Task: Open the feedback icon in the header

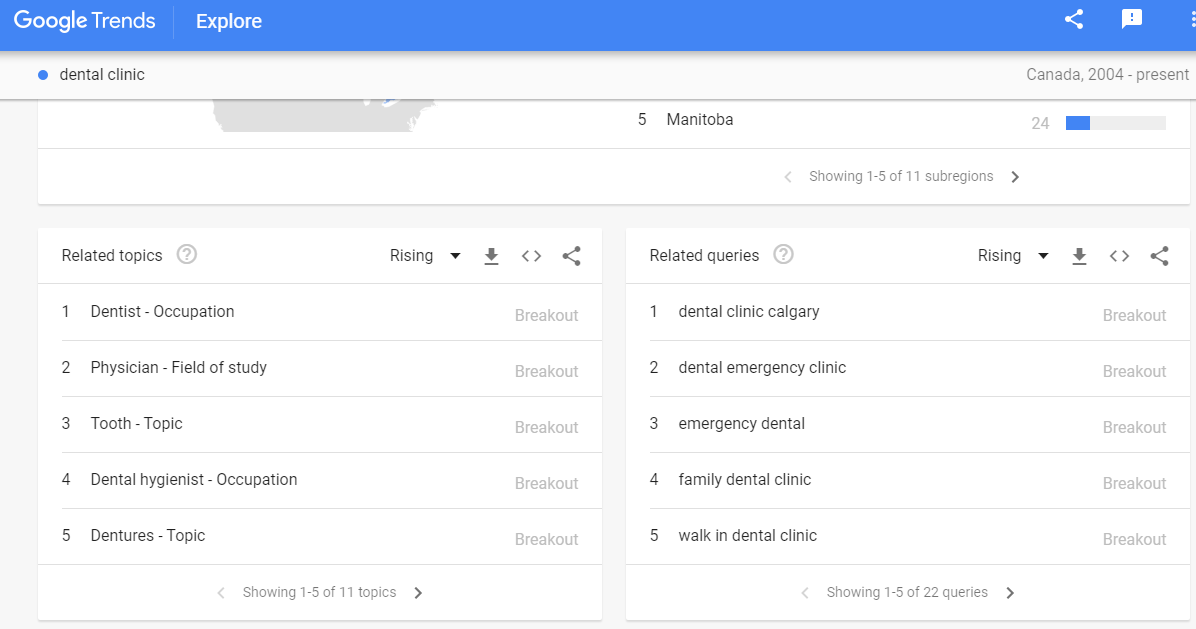Action: click(x=1132, y=19)
